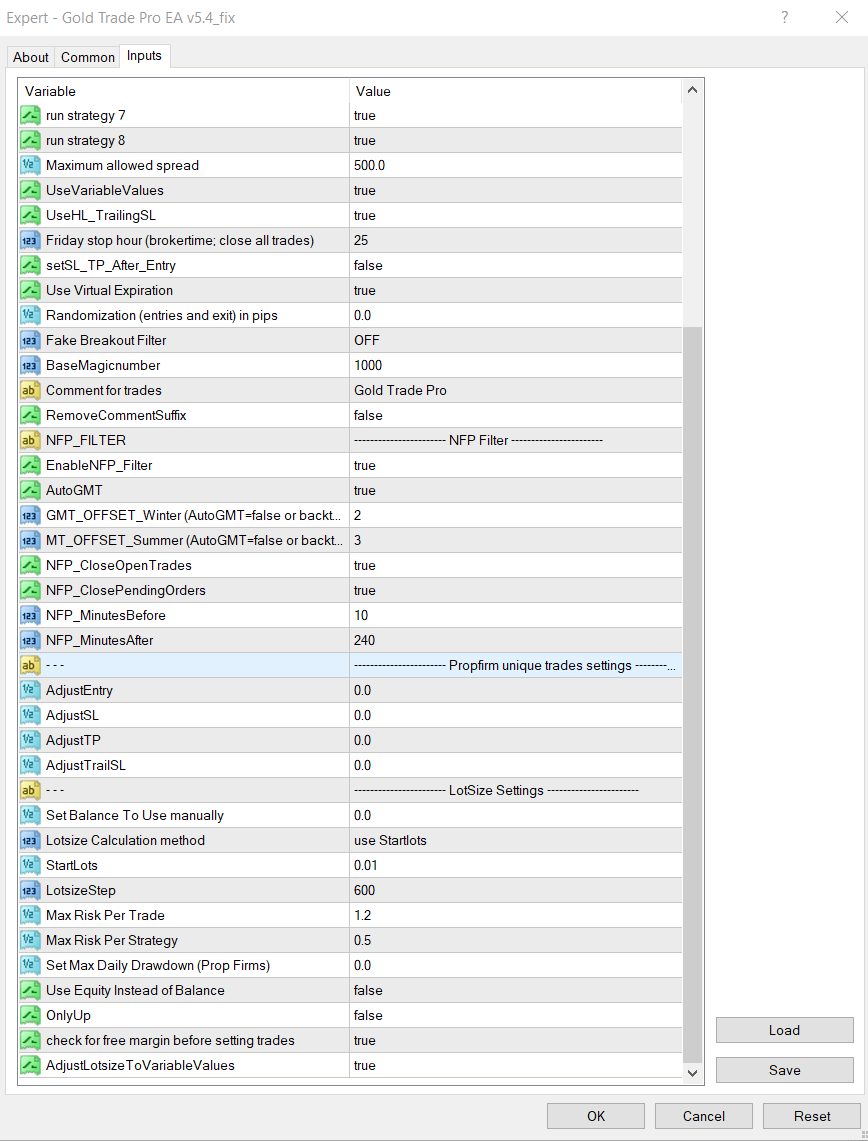Image resolution: width=868 pixels, height=1141 pixels.
Task: Edit the LotsizeStep value 600
Action: pos(515,890)
